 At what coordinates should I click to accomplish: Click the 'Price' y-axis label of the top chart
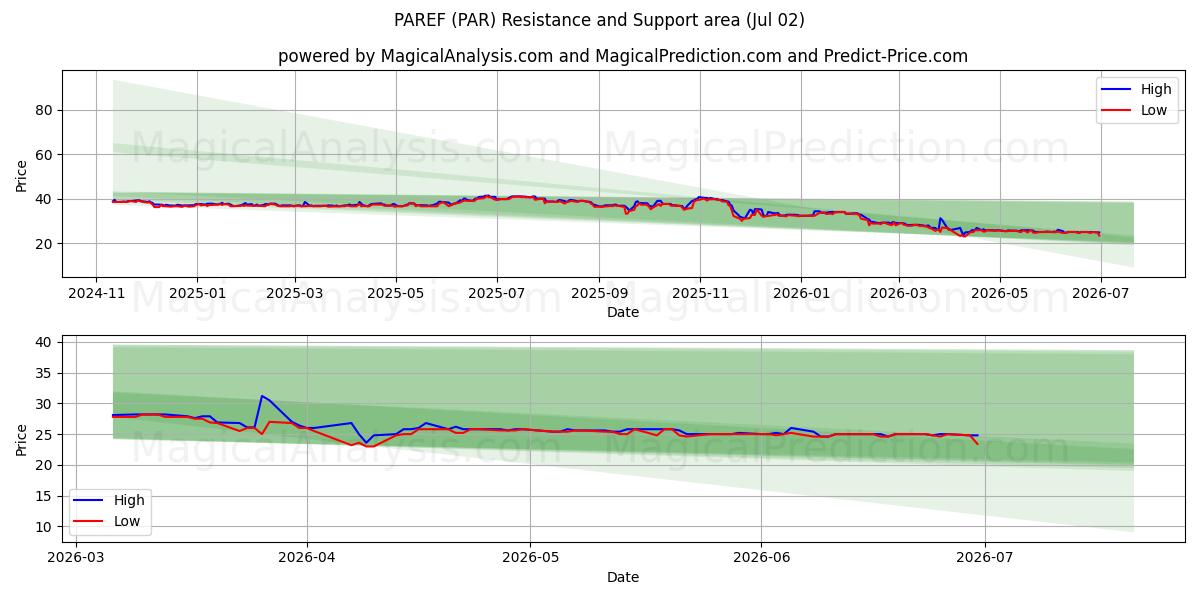(x=22, y=174)
